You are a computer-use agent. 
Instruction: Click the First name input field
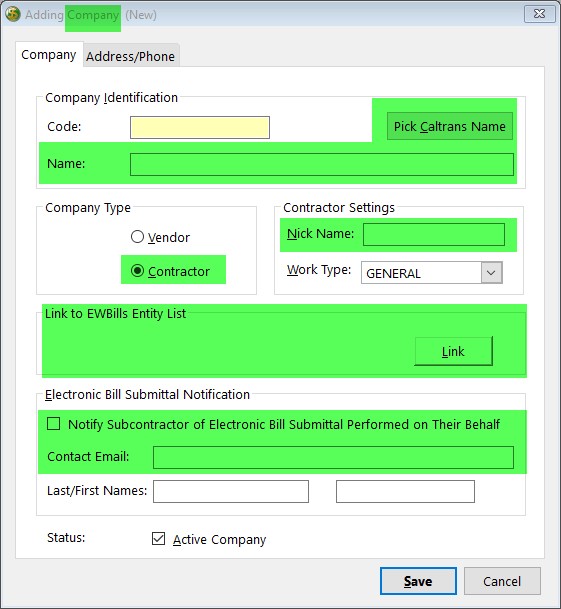[x=405, y=491]
